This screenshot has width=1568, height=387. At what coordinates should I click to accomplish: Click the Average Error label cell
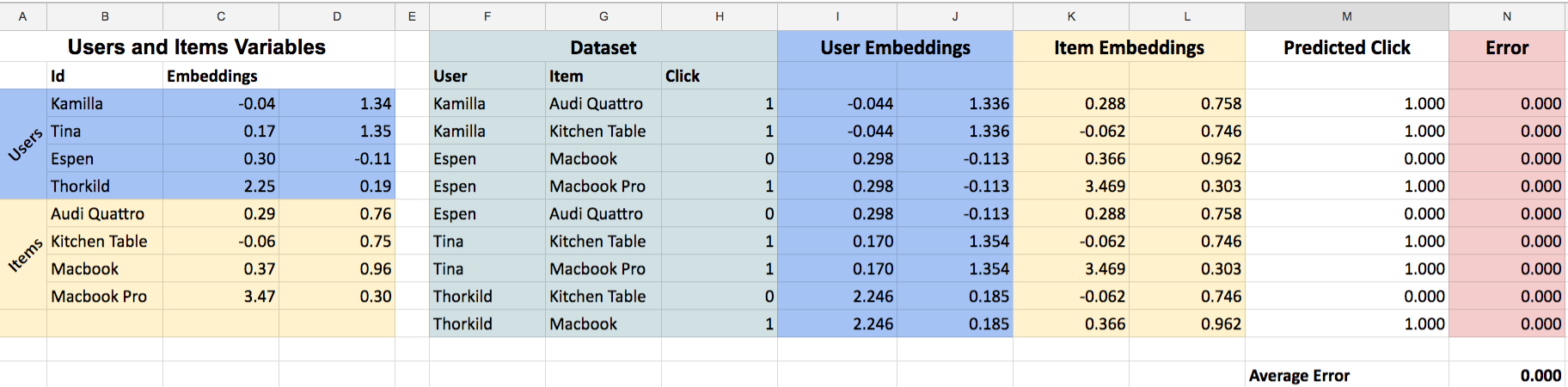coord(1346,375)
